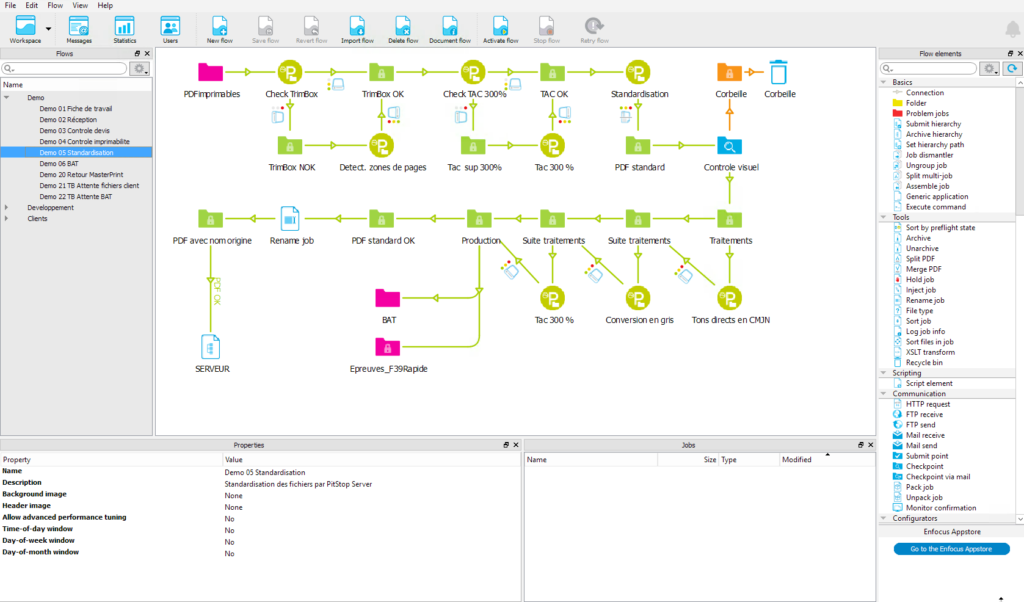1024x602 pixels.
Task: Select Demo 06 BAT flow
Action: pos(58,163)
